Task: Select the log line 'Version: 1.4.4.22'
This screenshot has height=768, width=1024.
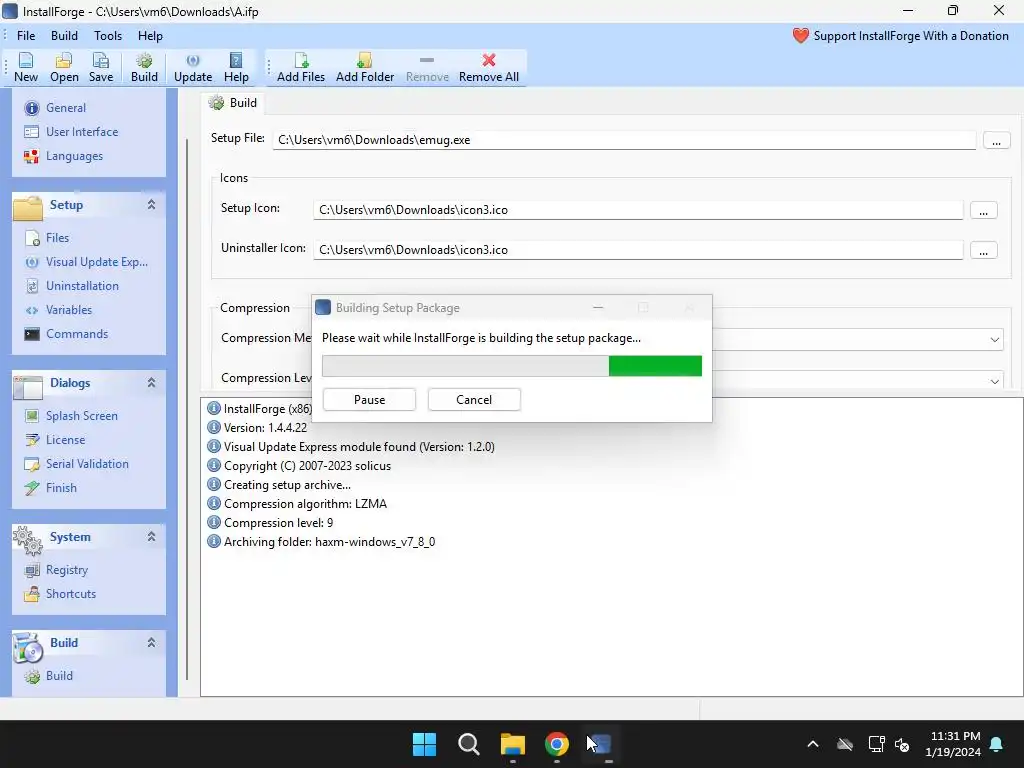Action: 257,428
